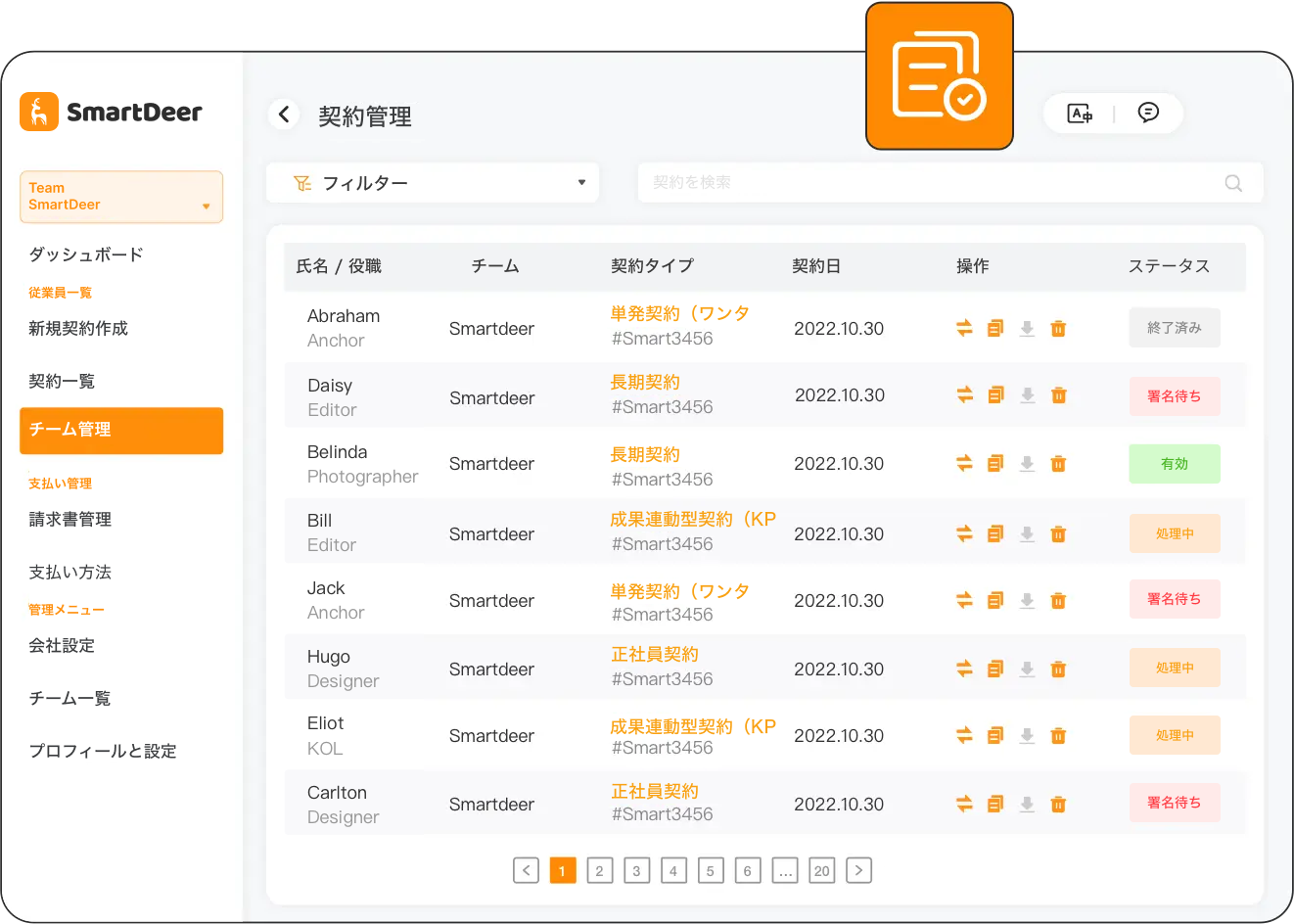Jump to page 20 in pagination
Image resolution: width=1294 pixels, height=924 pixels.
pos(821,870)
